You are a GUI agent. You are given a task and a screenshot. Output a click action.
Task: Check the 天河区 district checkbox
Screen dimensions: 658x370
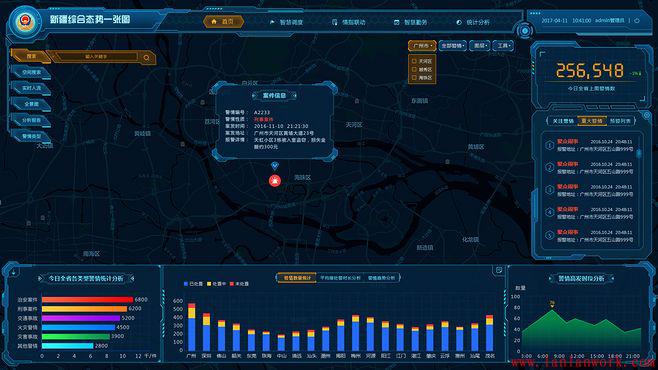[x=414, y=61]
